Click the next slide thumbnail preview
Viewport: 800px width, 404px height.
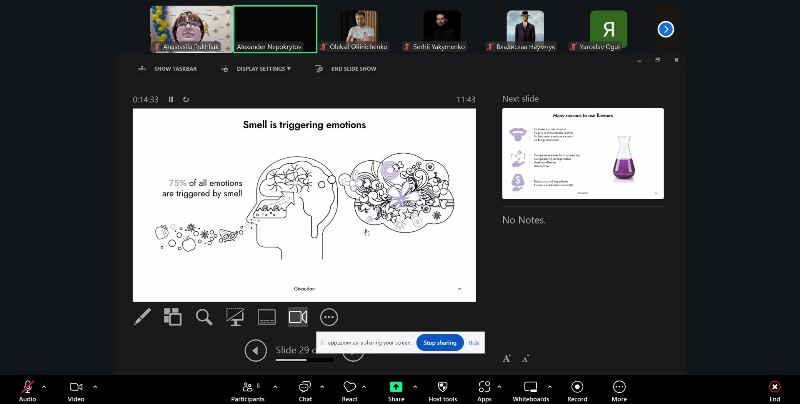(x=583, y=153)
